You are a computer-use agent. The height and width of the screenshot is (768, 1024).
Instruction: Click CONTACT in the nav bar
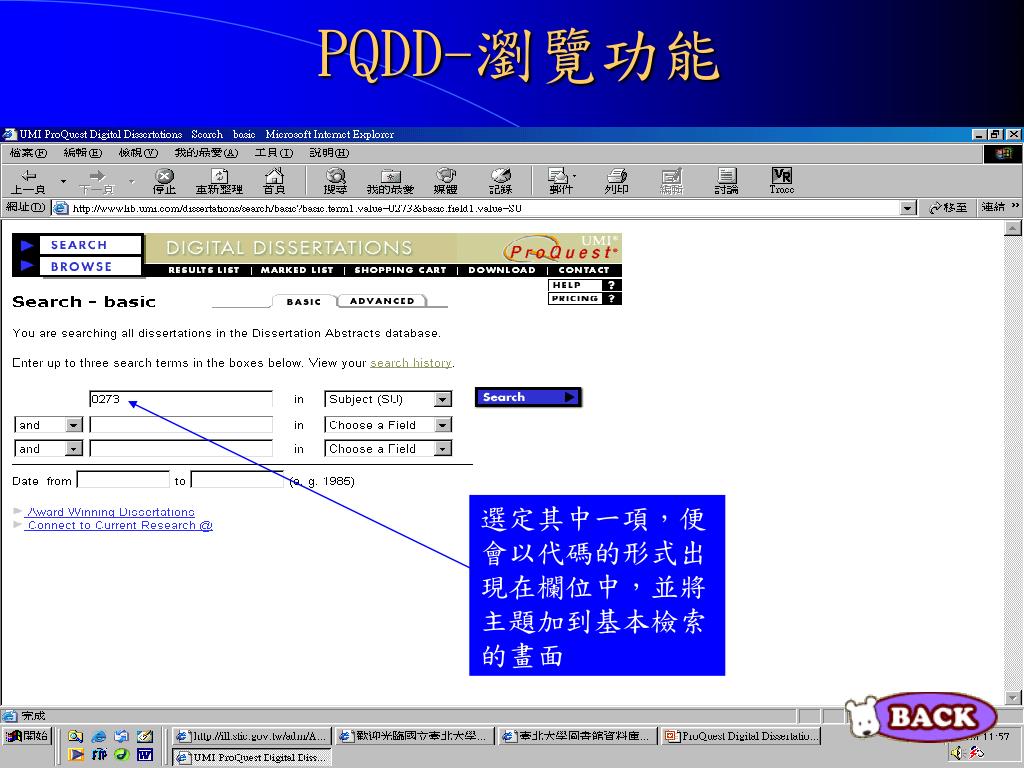[x=584, y=270]
